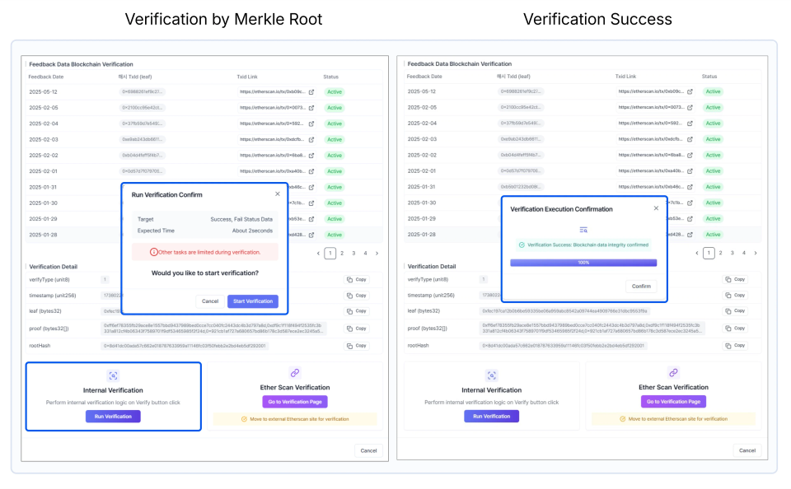Click 2025-02-04 feedback date in Merkle Root panel
Image resolution: width=791 pixels, height=489 pixels.
pyautogui.click(x=43, y=124)
